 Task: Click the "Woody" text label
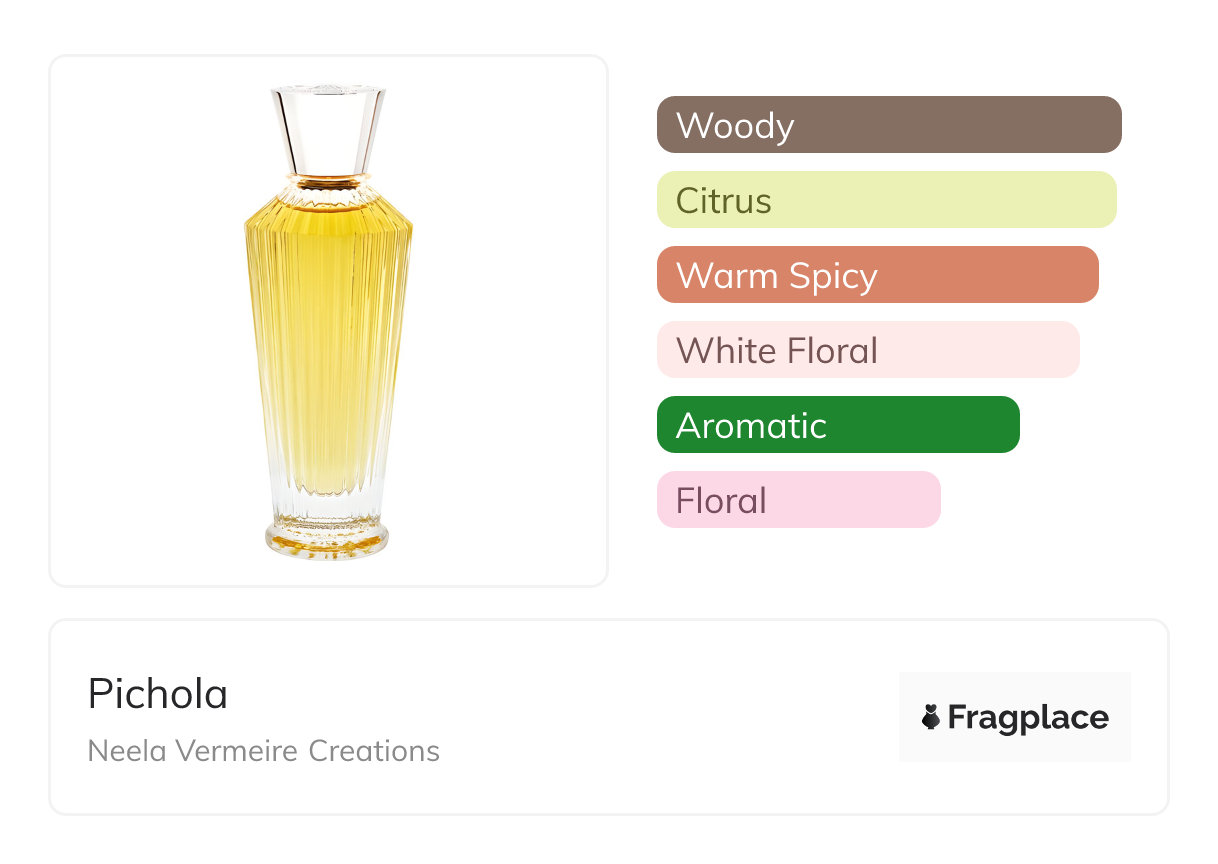pos(735,126)
